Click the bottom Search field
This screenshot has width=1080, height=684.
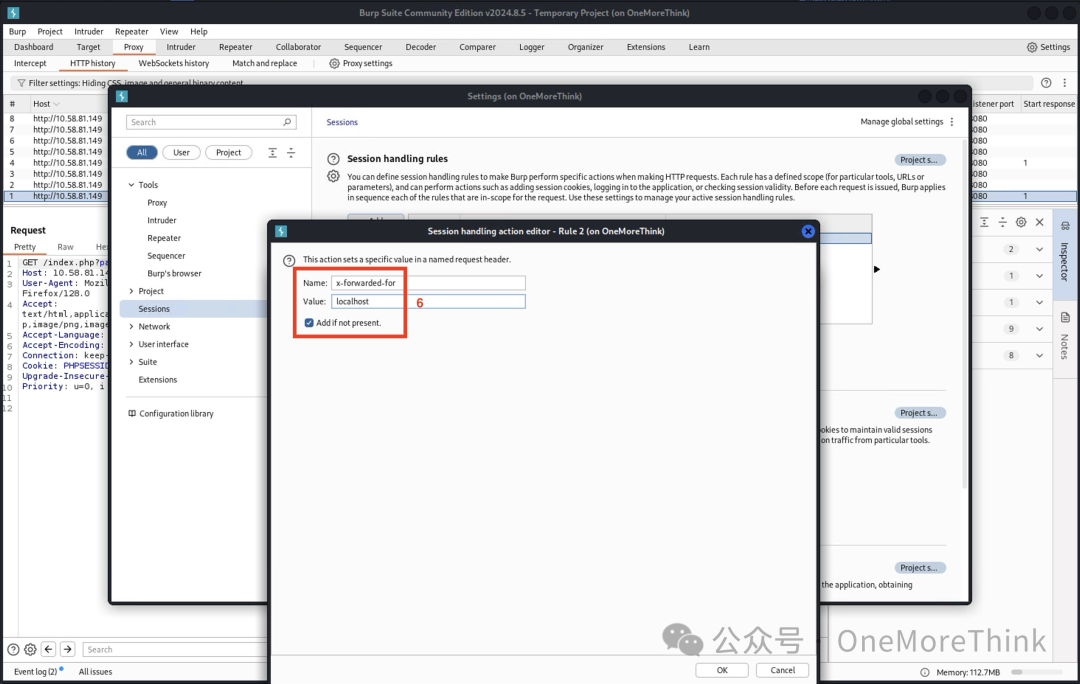(174, 650)
